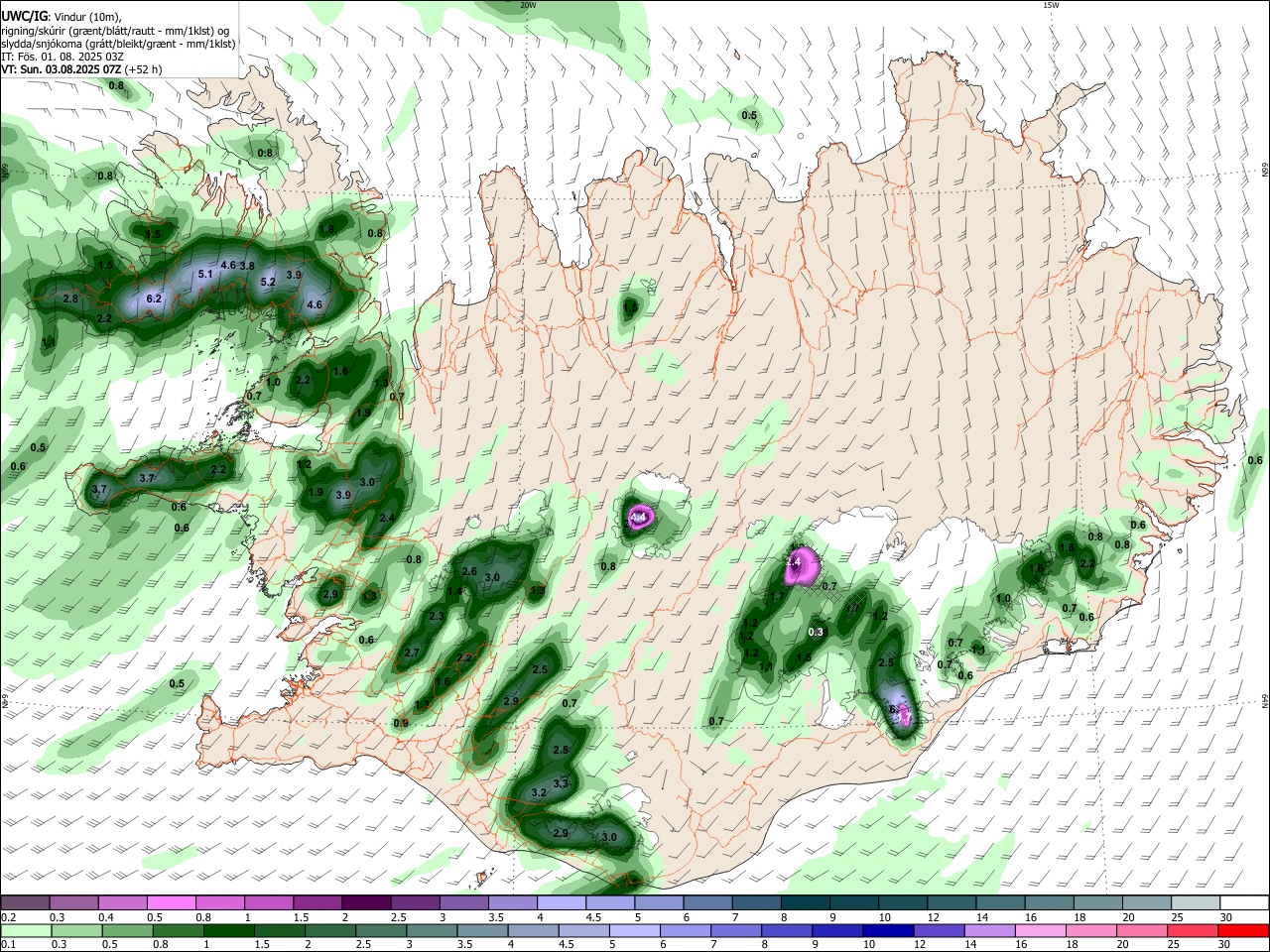Select the dark teal swatch labeled 8 in top legend
This screenshot has height=952, width=1270.
tap(807, 902)
